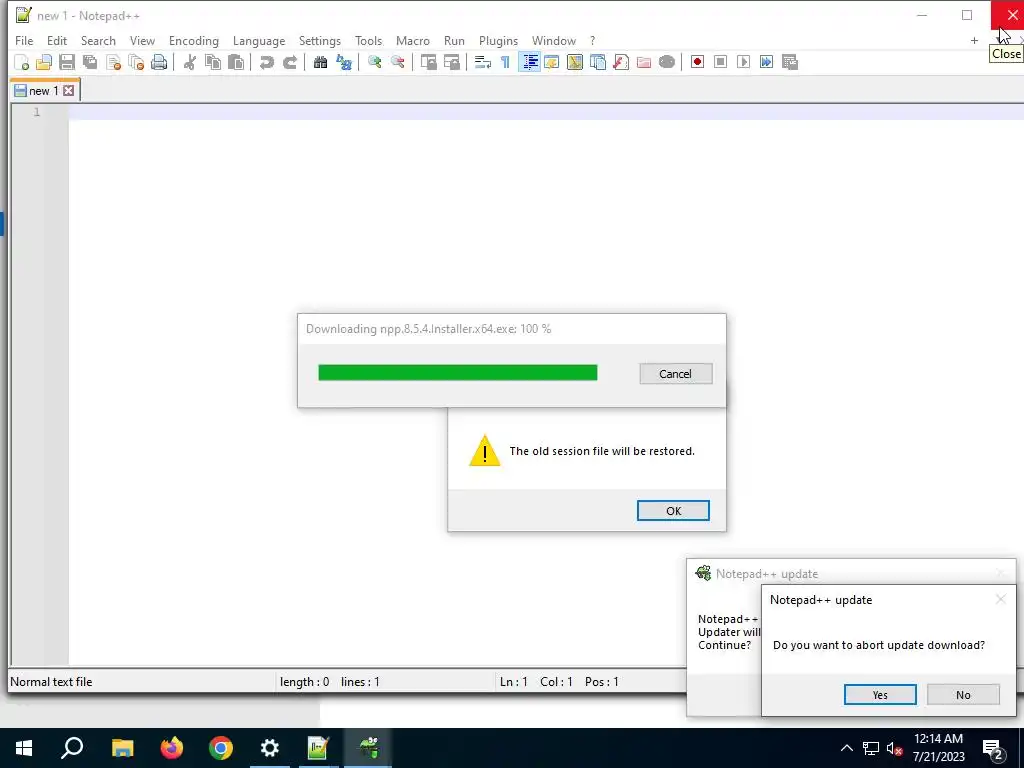Click the Open file toolbar icon

(44, 62)
